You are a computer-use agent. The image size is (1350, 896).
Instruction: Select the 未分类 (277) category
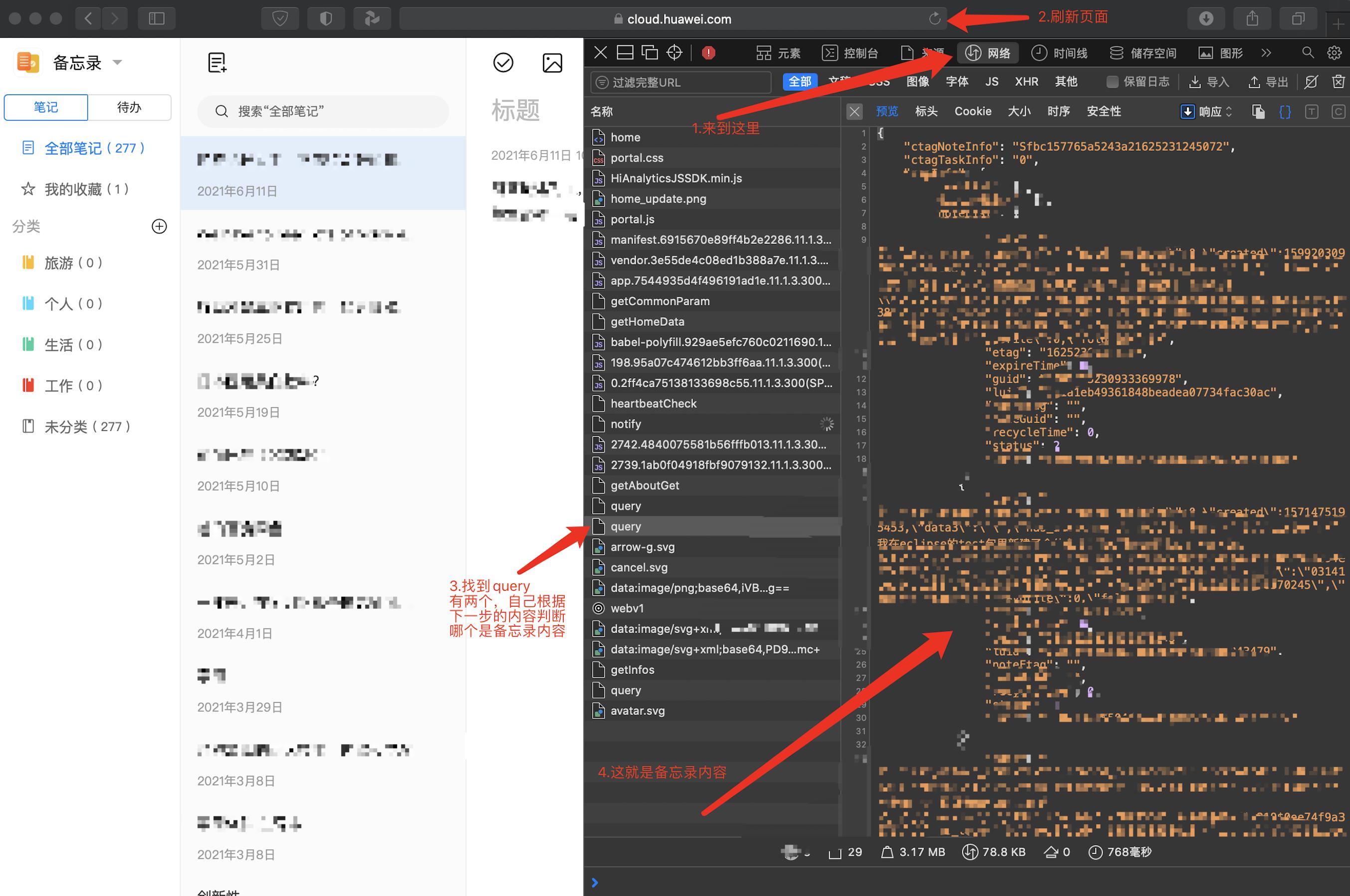tap(77, 427)
